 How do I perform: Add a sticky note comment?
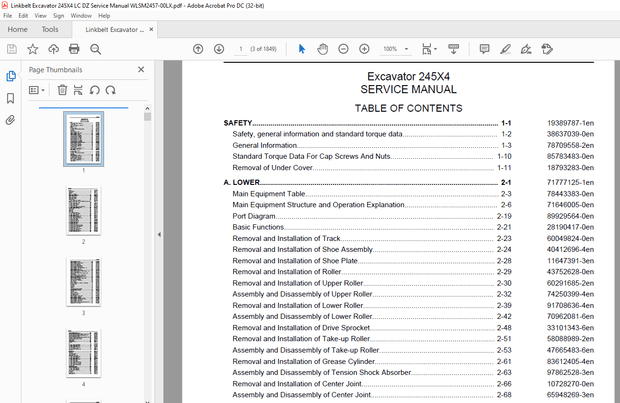tap(484, 49)
